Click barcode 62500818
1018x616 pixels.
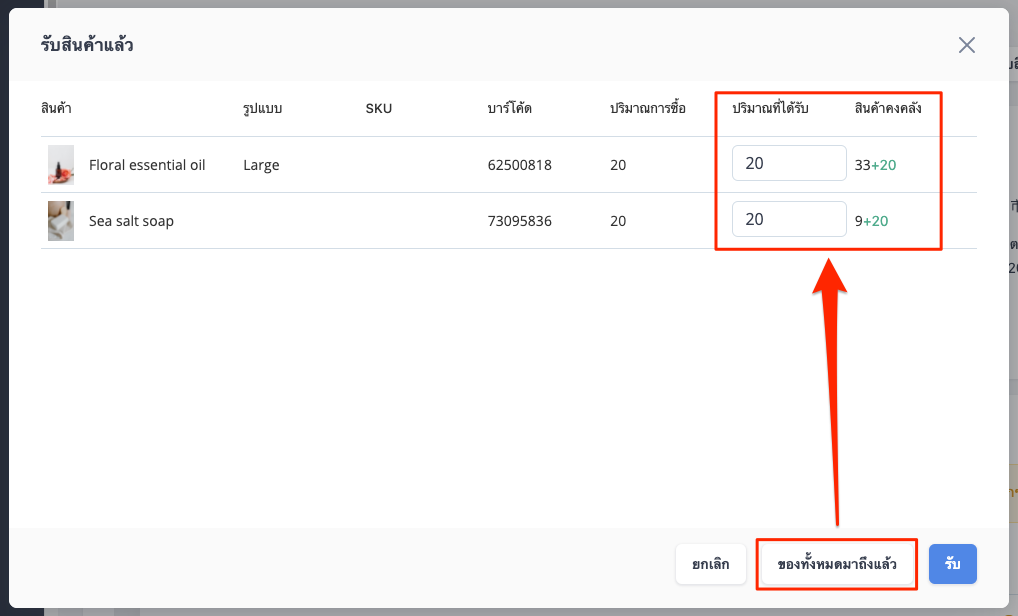(519, 165)
